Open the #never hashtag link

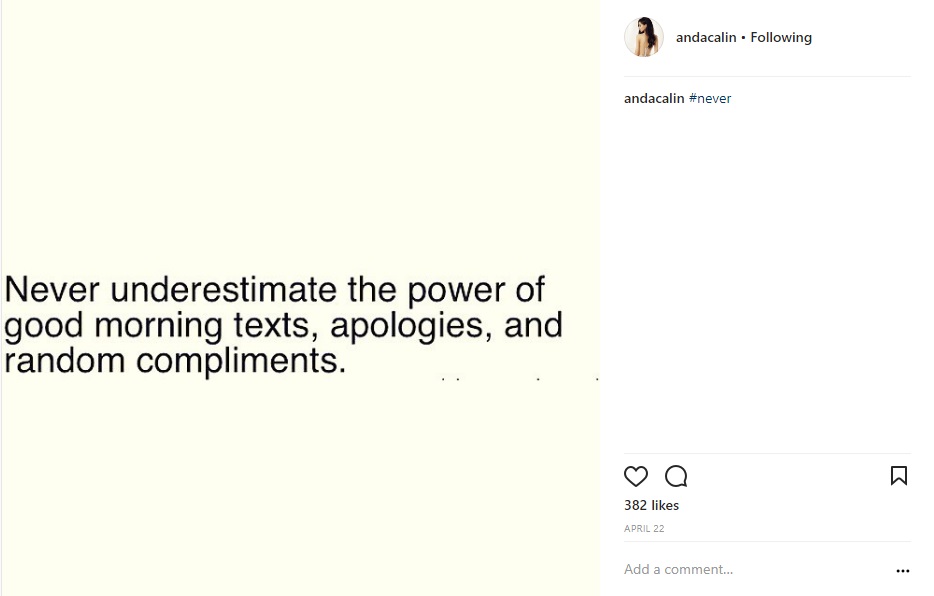(710, 99)
